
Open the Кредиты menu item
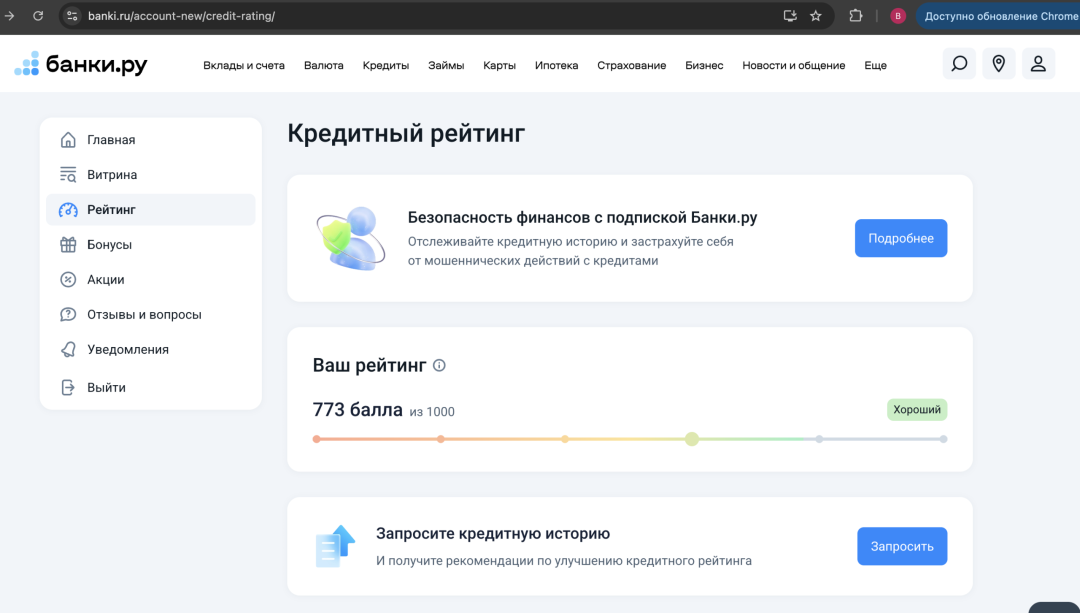tap(386, 65)
